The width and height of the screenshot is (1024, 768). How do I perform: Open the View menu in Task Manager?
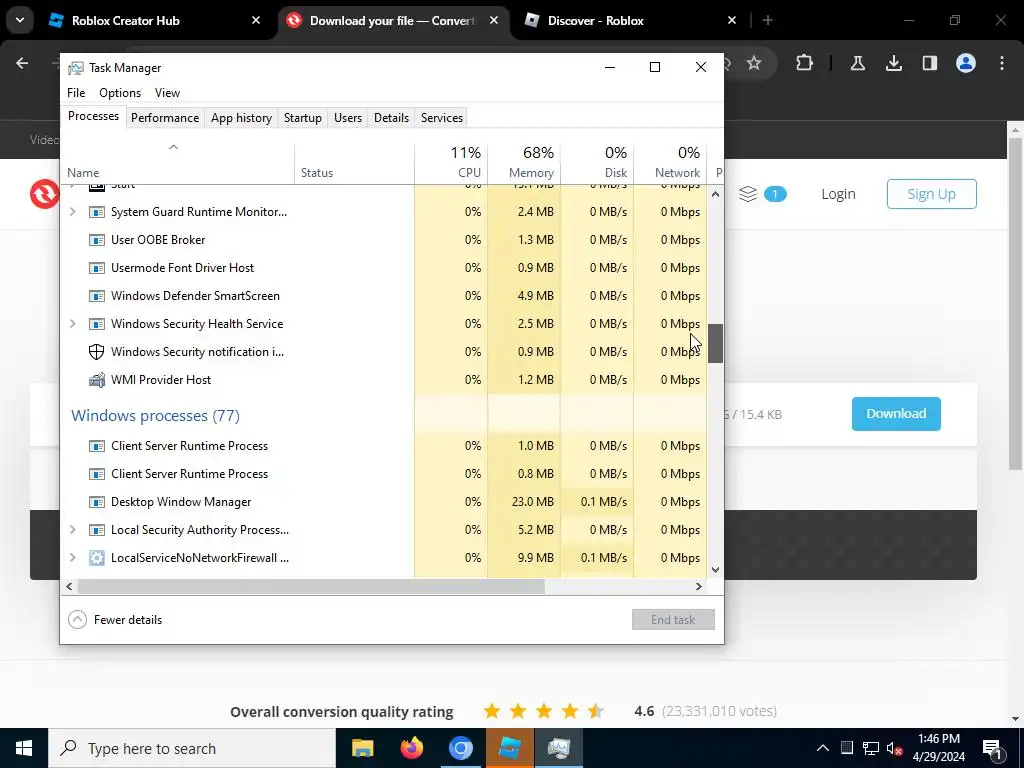tap(167, 93)
